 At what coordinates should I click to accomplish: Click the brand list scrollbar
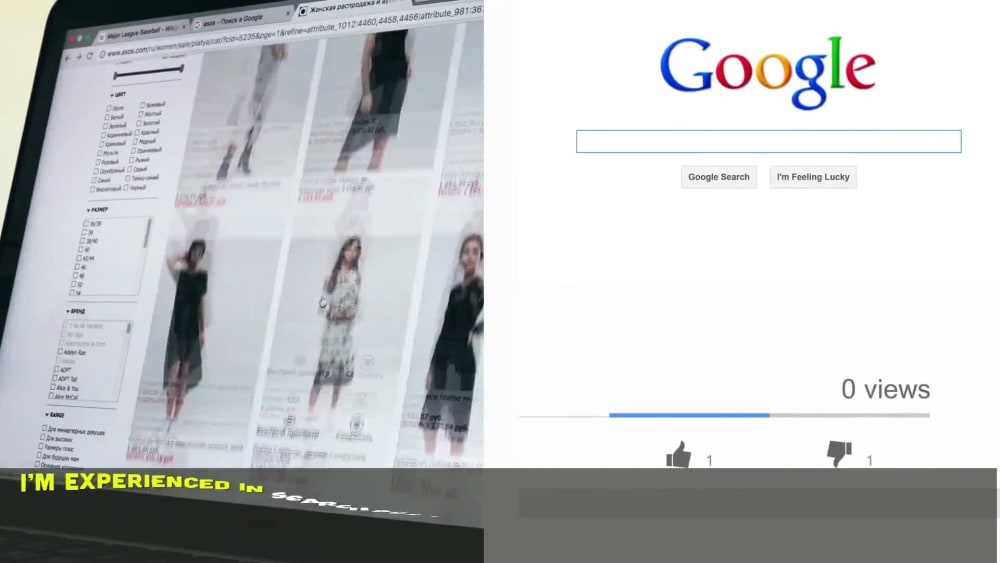(x=129, y=329)
